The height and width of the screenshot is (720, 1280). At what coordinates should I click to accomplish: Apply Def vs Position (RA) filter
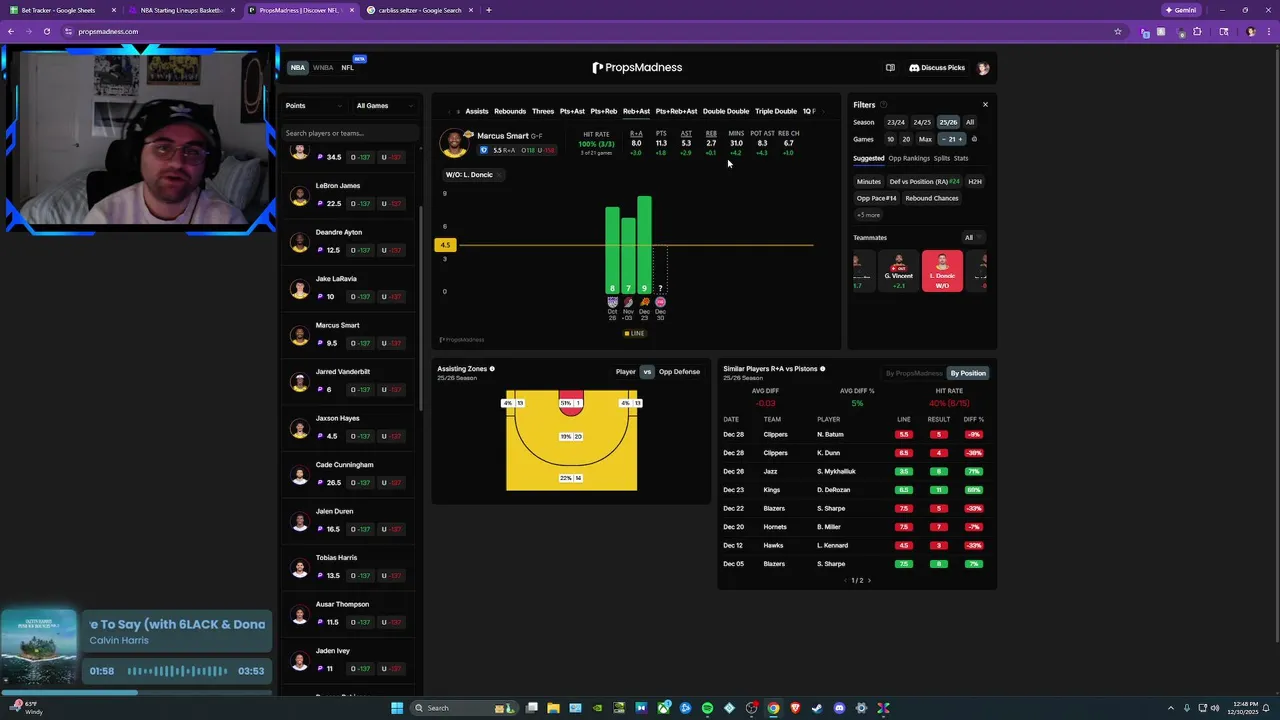pos(925,182)
